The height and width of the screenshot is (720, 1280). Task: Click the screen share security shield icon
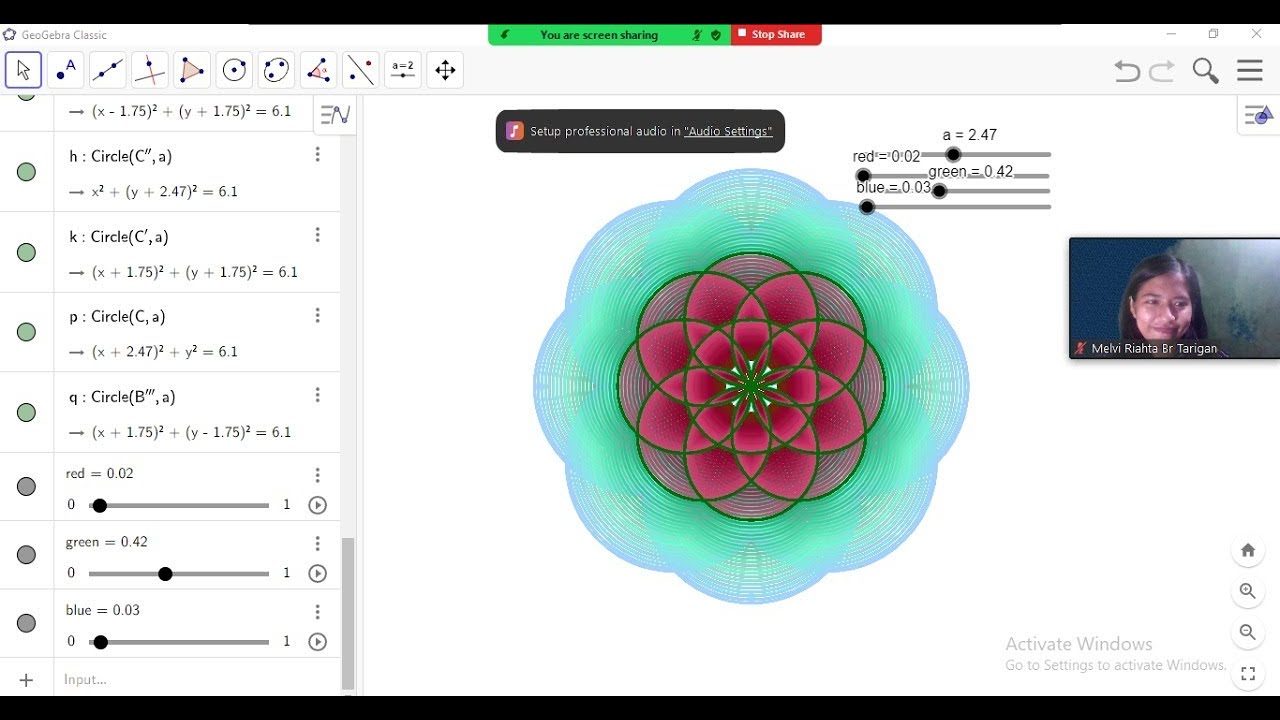tap(716, 35)
